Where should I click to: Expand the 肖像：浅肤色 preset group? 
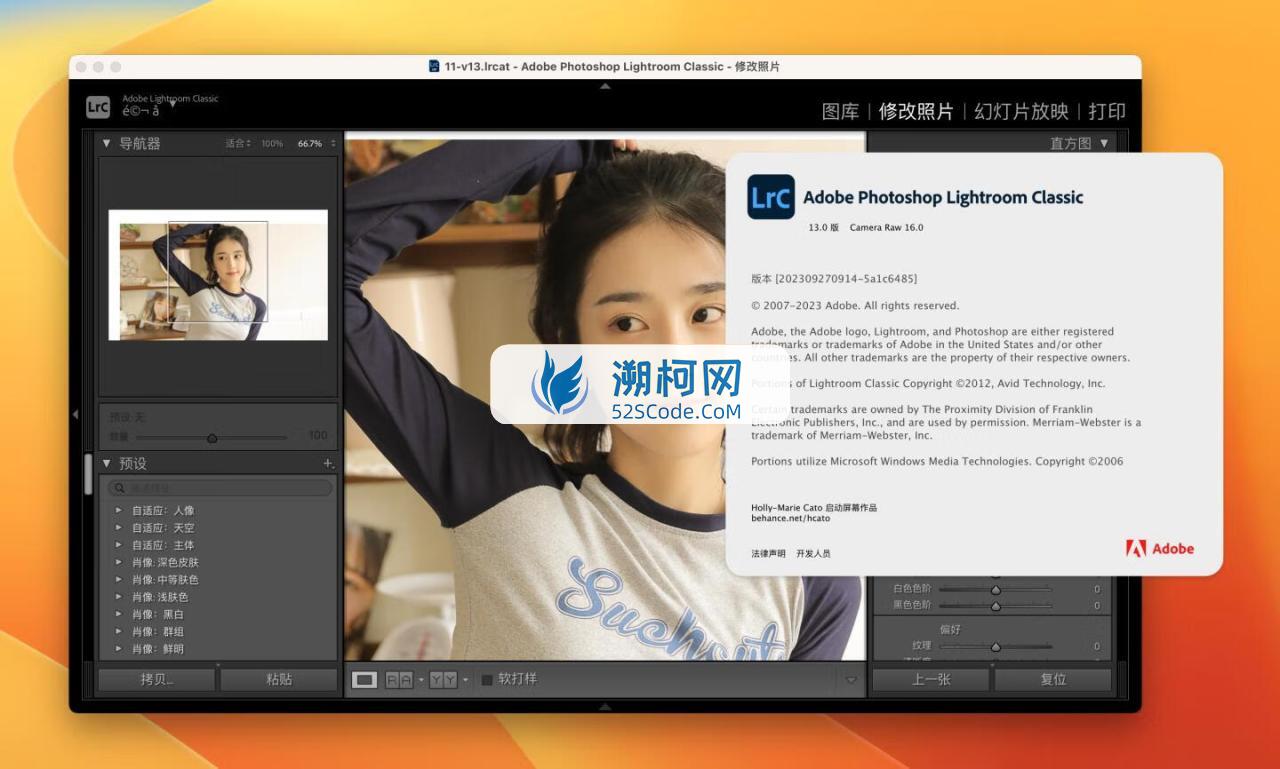(118, 597)
